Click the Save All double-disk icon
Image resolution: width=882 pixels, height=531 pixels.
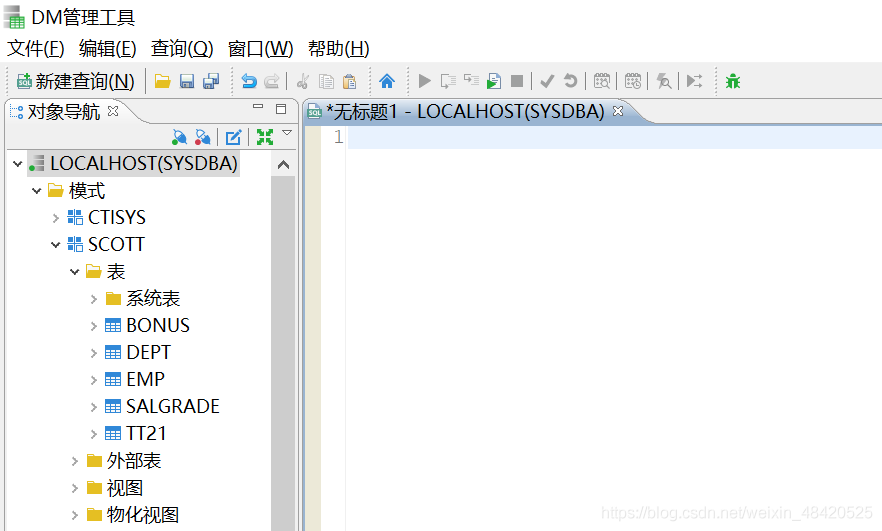211,82
